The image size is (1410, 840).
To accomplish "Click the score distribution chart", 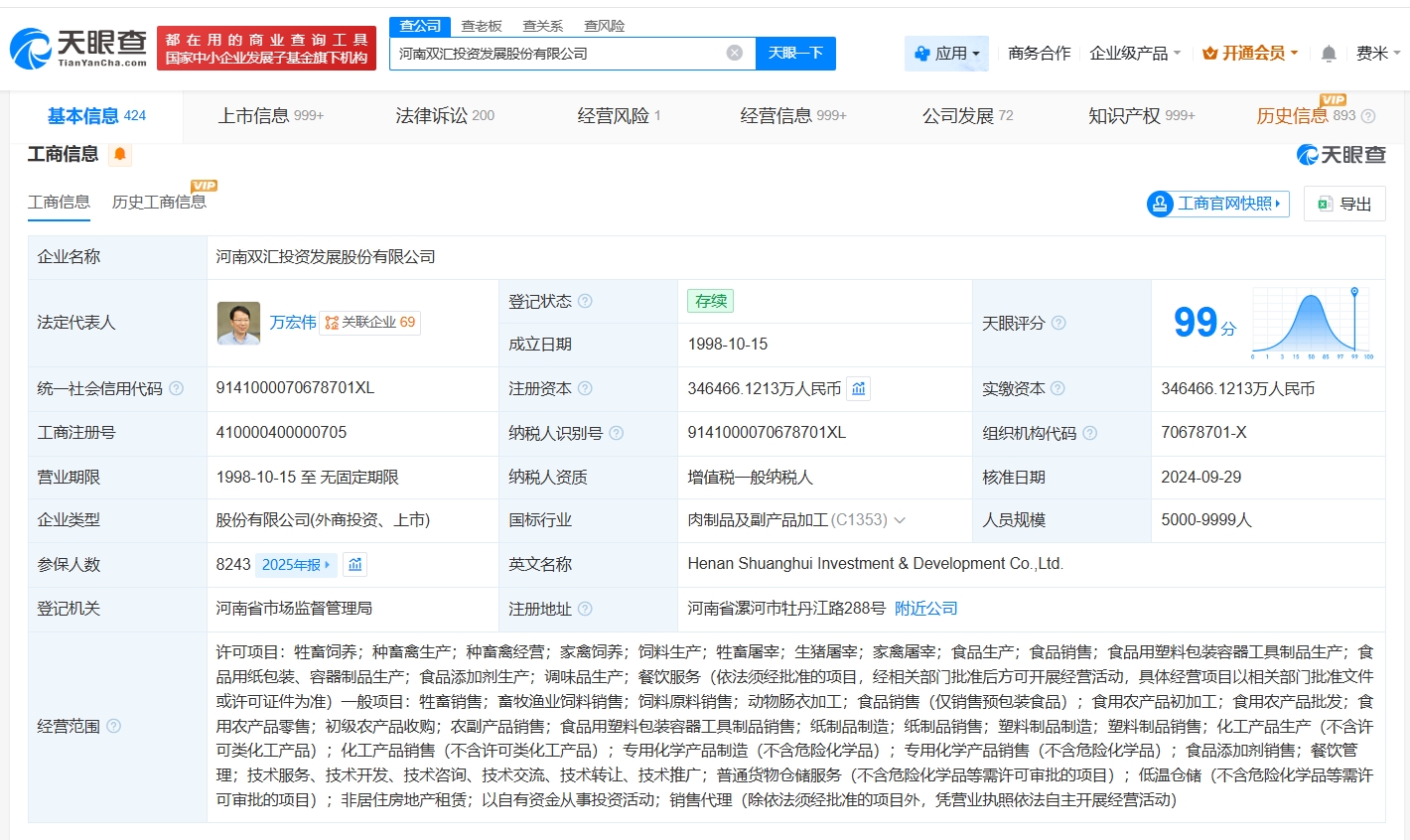I will click(x=1312, y=323).
